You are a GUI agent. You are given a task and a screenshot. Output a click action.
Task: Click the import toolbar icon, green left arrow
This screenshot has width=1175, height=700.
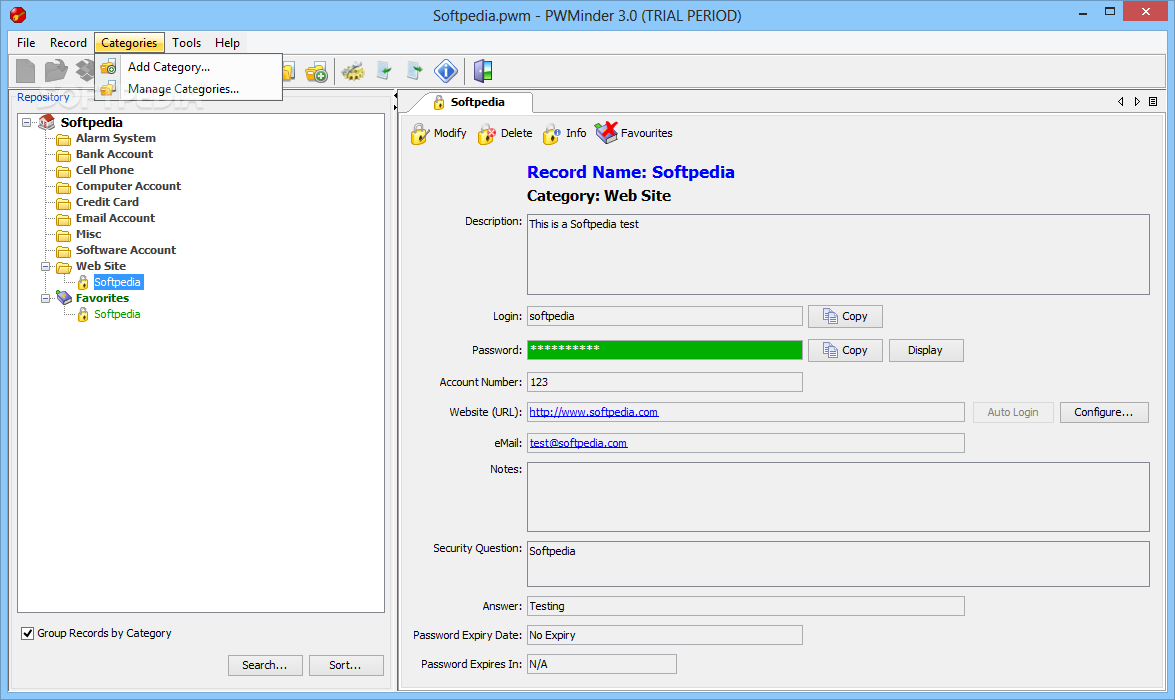point(384,72)
